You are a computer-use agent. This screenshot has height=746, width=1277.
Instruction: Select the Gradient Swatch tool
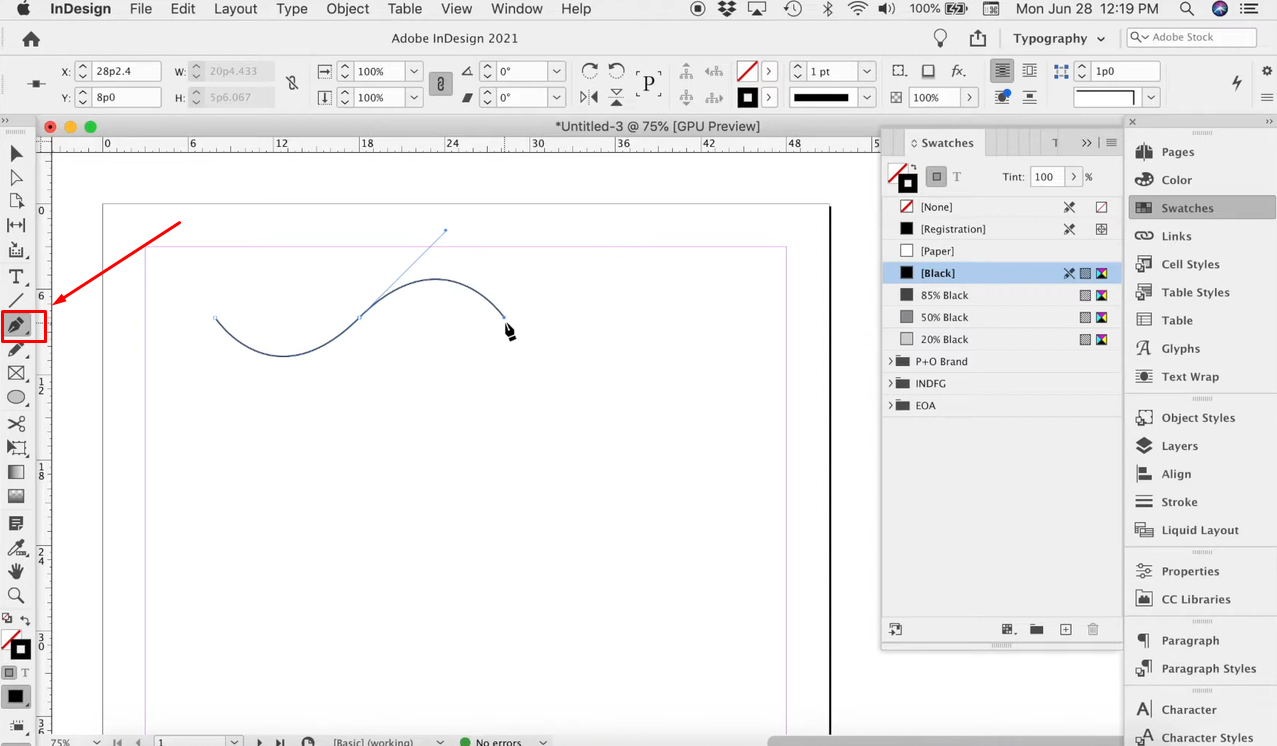point(16,472)
